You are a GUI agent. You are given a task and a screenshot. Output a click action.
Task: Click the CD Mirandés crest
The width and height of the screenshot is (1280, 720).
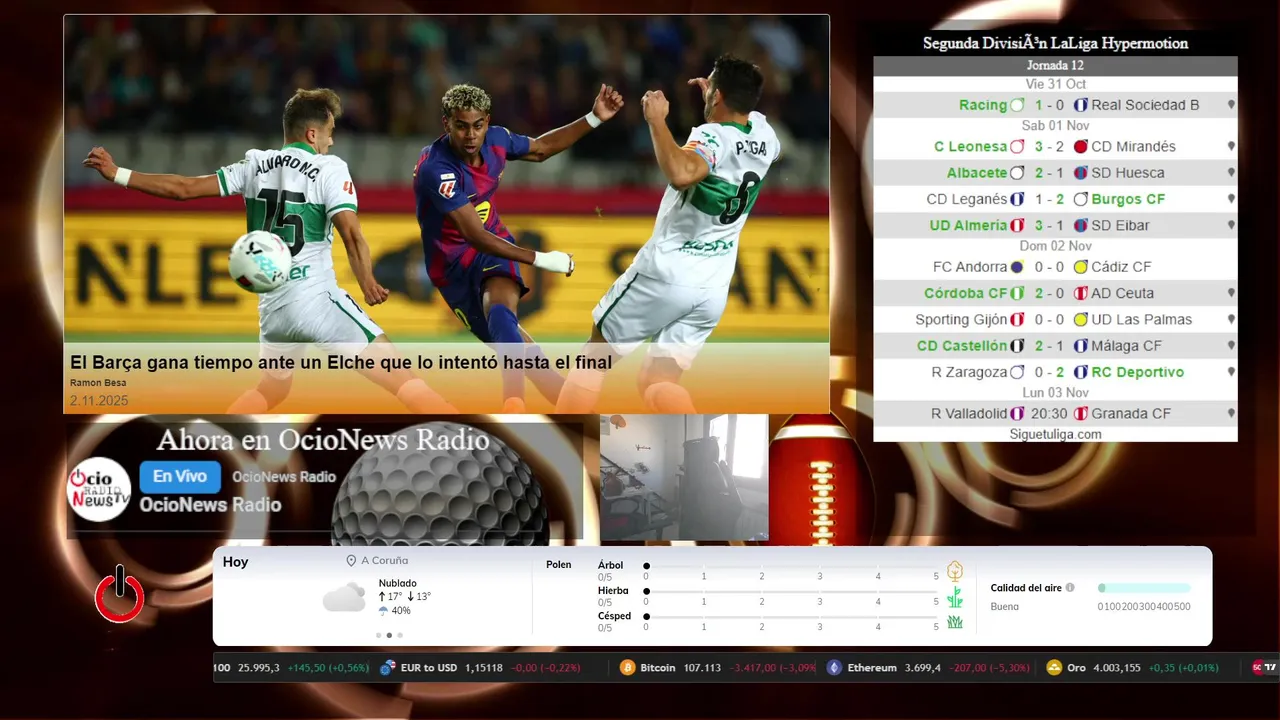[1081, 146]
